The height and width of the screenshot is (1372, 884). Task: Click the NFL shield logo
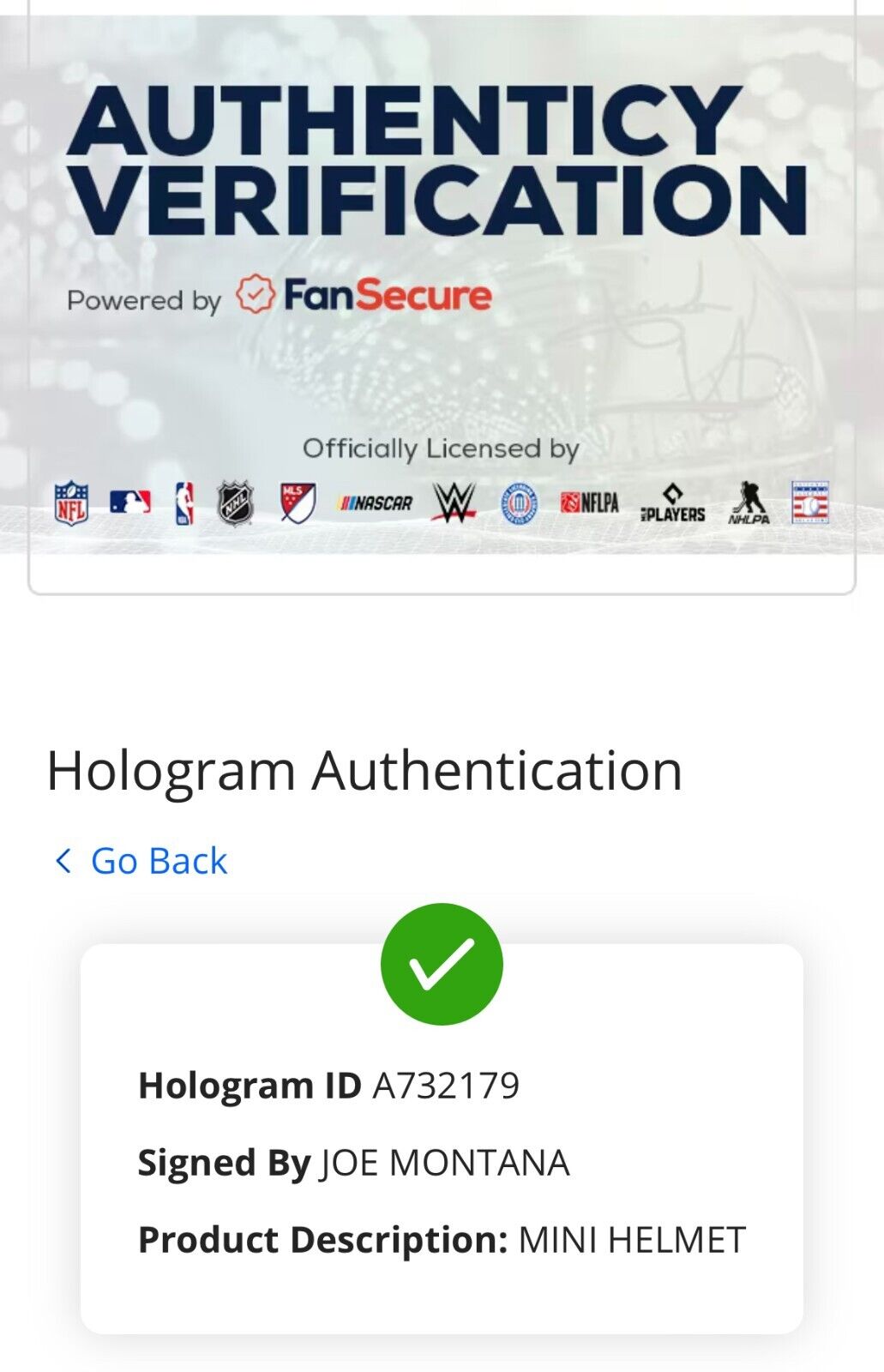[x=71, y=502]
